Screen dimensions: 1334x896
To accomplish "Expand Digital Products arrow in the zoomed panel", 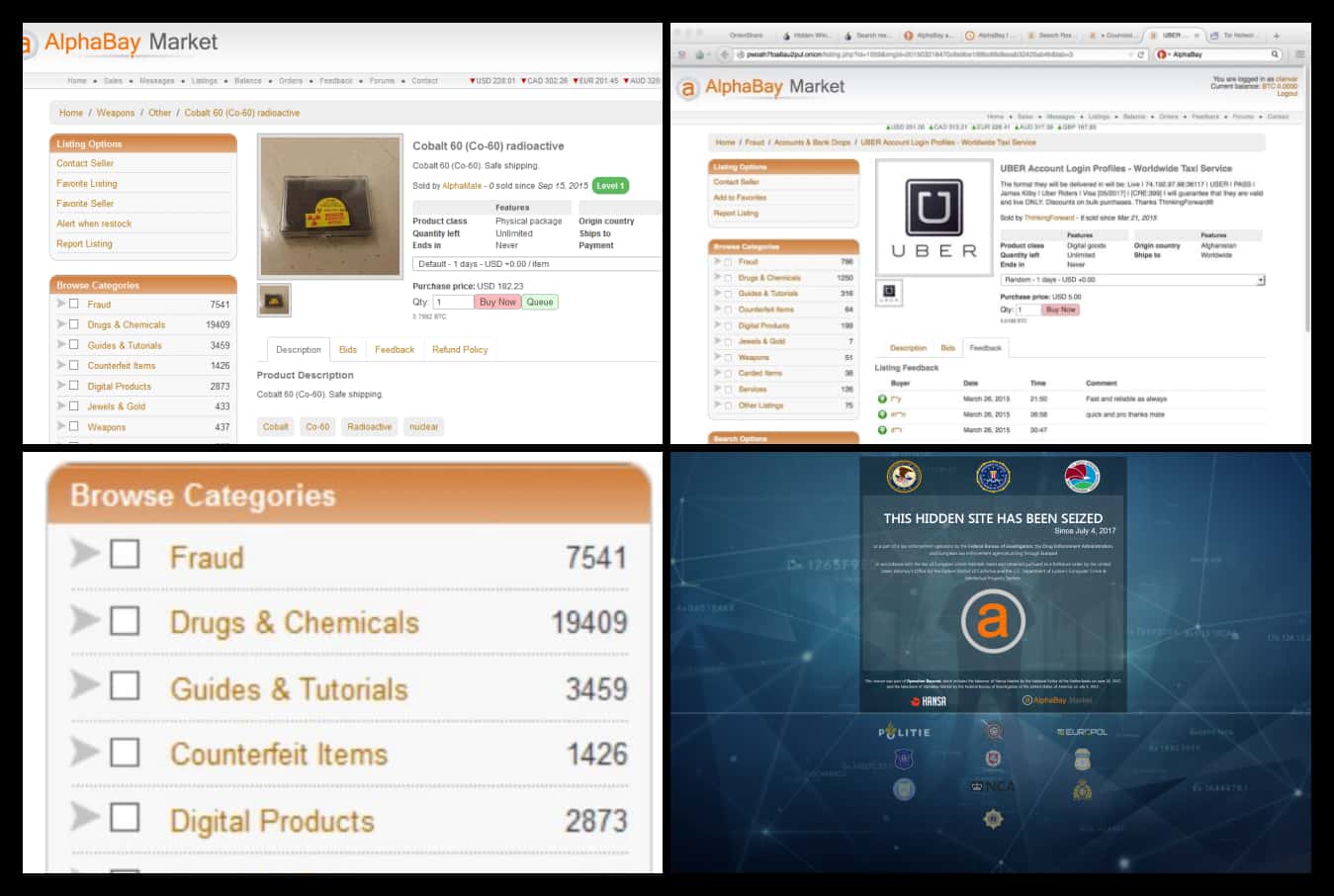I will (x=85, y=818).
